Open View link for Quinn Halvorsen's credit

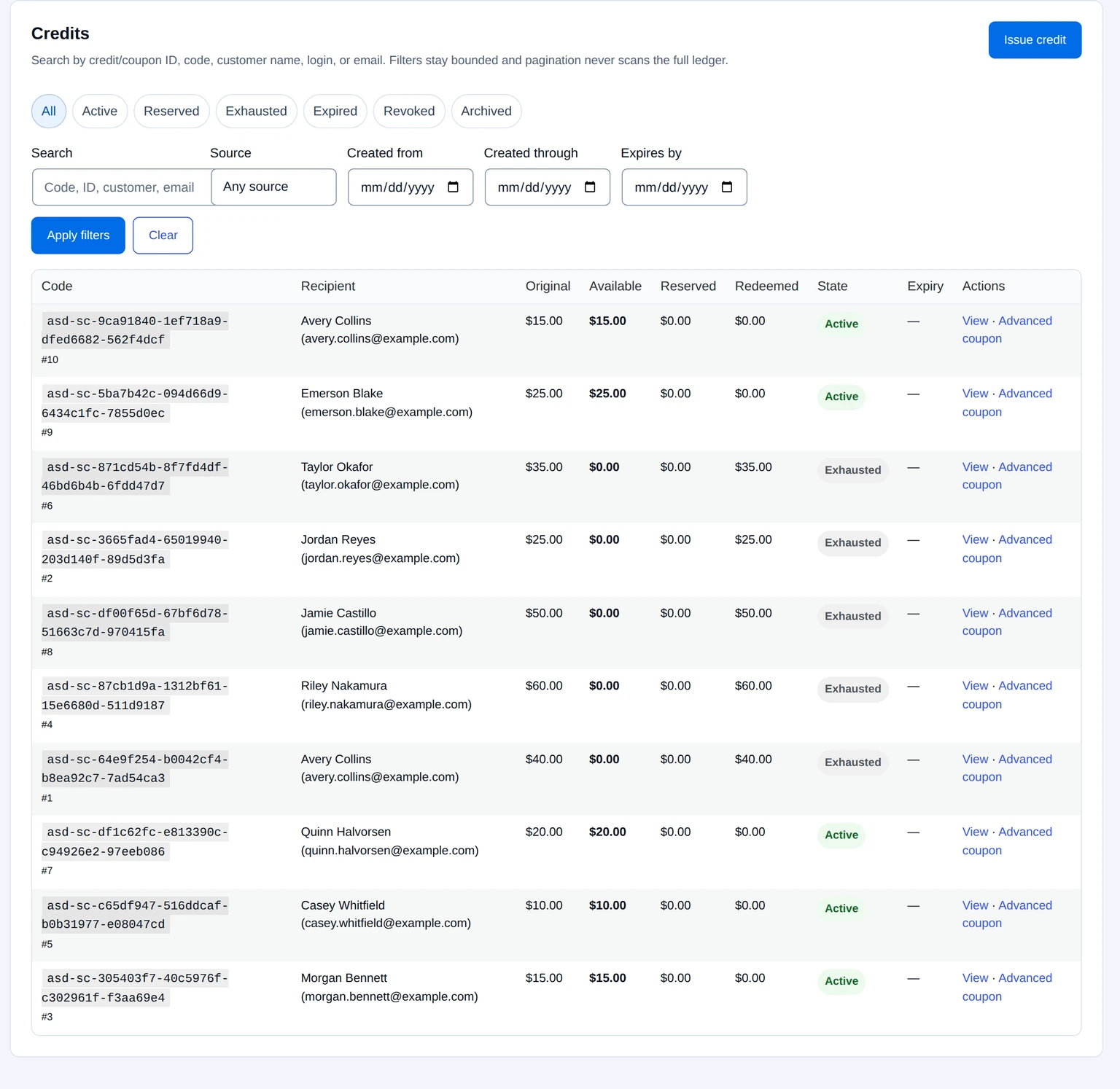(975, 832)
